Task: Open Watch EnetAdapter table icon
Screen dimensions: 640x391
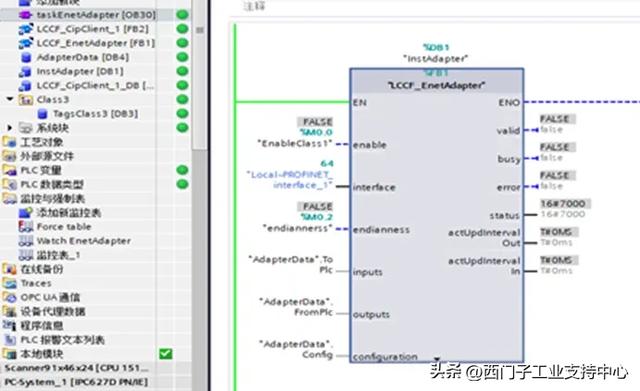Action: click(x=25, y=241)
